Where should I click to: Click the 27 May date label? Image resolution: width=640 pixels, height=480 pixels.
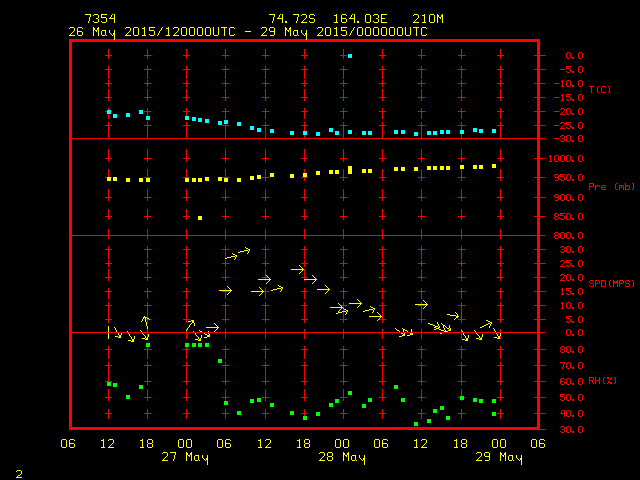click(186, 458)
